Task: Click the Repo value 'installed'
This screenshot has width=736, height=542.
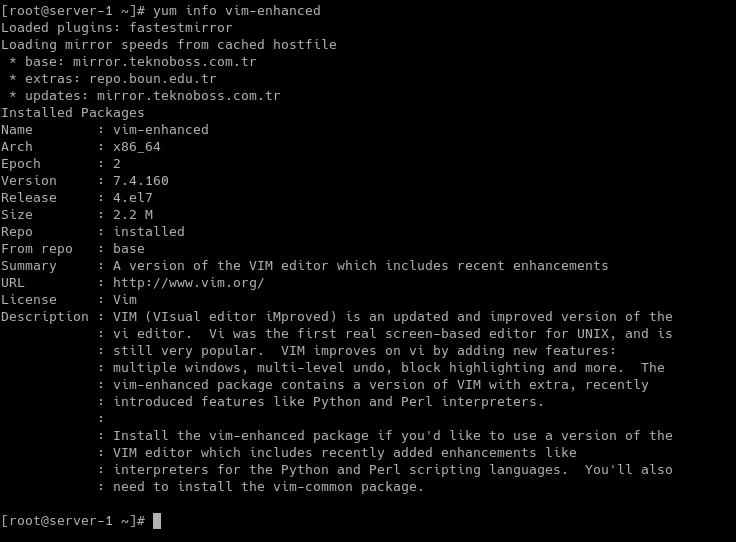Action: 149,232
